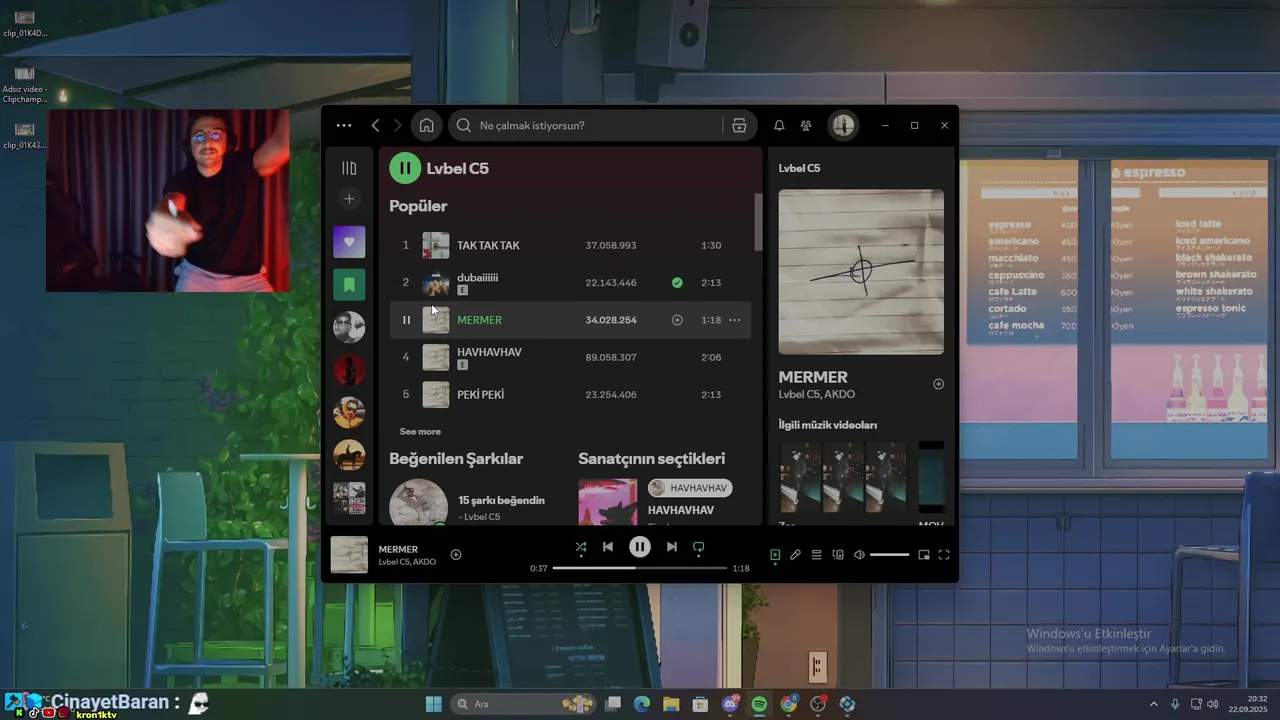Skip to next track
Viewport: 1280px width, 720px height.
[x=672, y=547]
